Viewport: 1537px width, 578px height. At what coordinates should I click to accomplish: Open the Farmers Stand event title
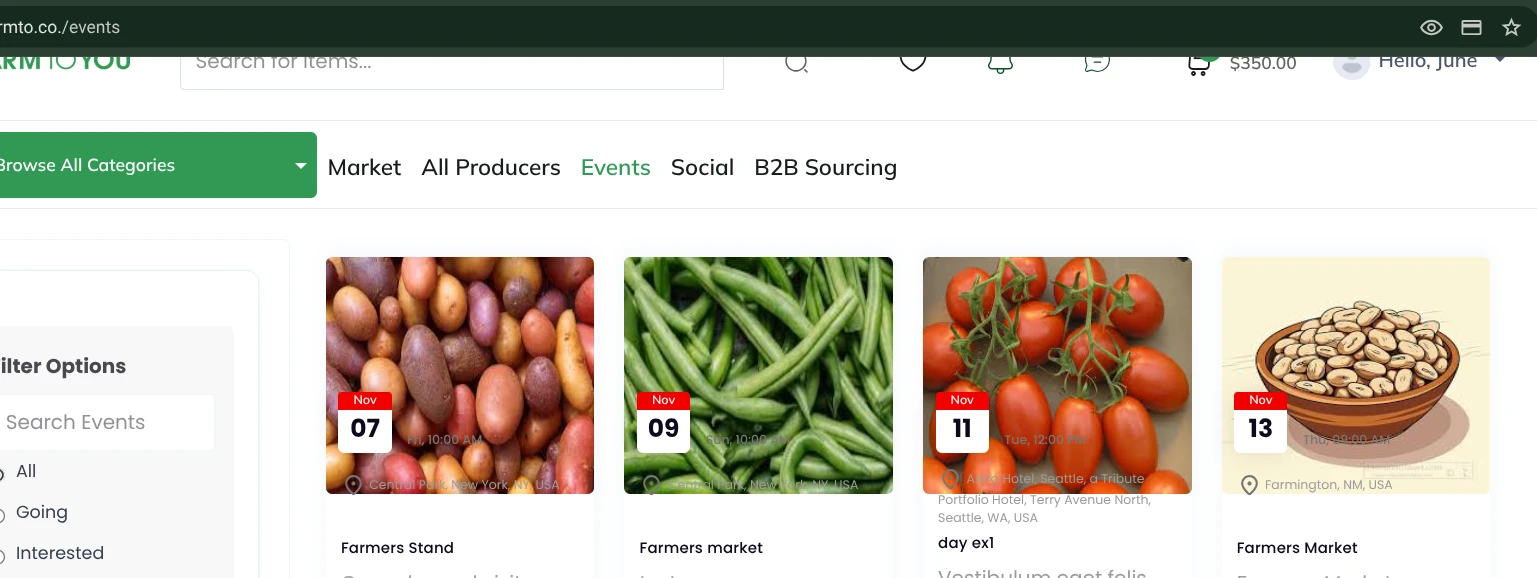[397, 548]
